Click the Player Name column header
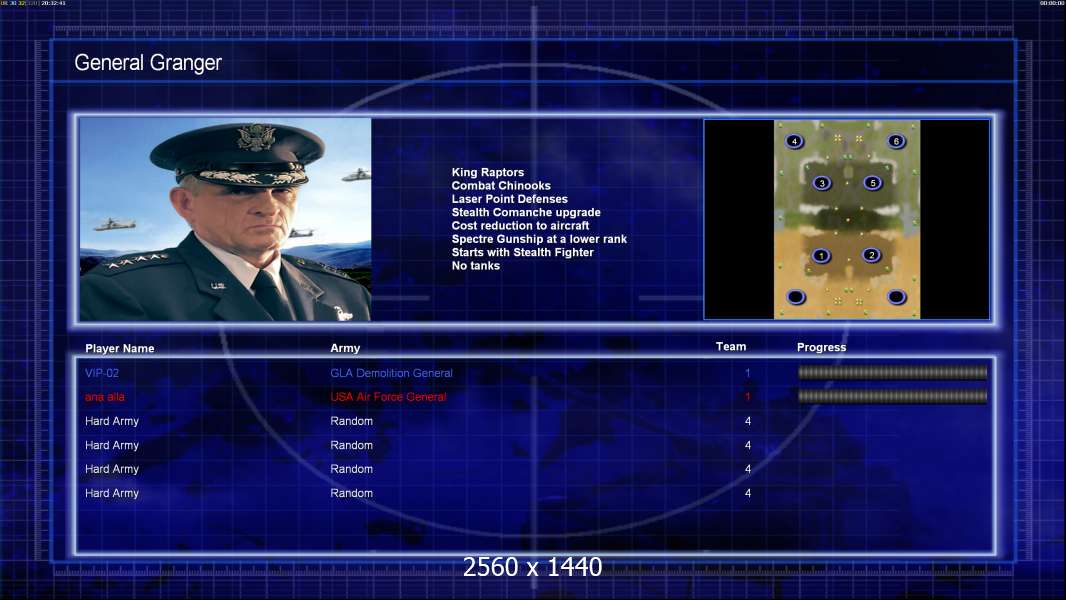The image size is (1066, 600). click(x=120, y=349)
